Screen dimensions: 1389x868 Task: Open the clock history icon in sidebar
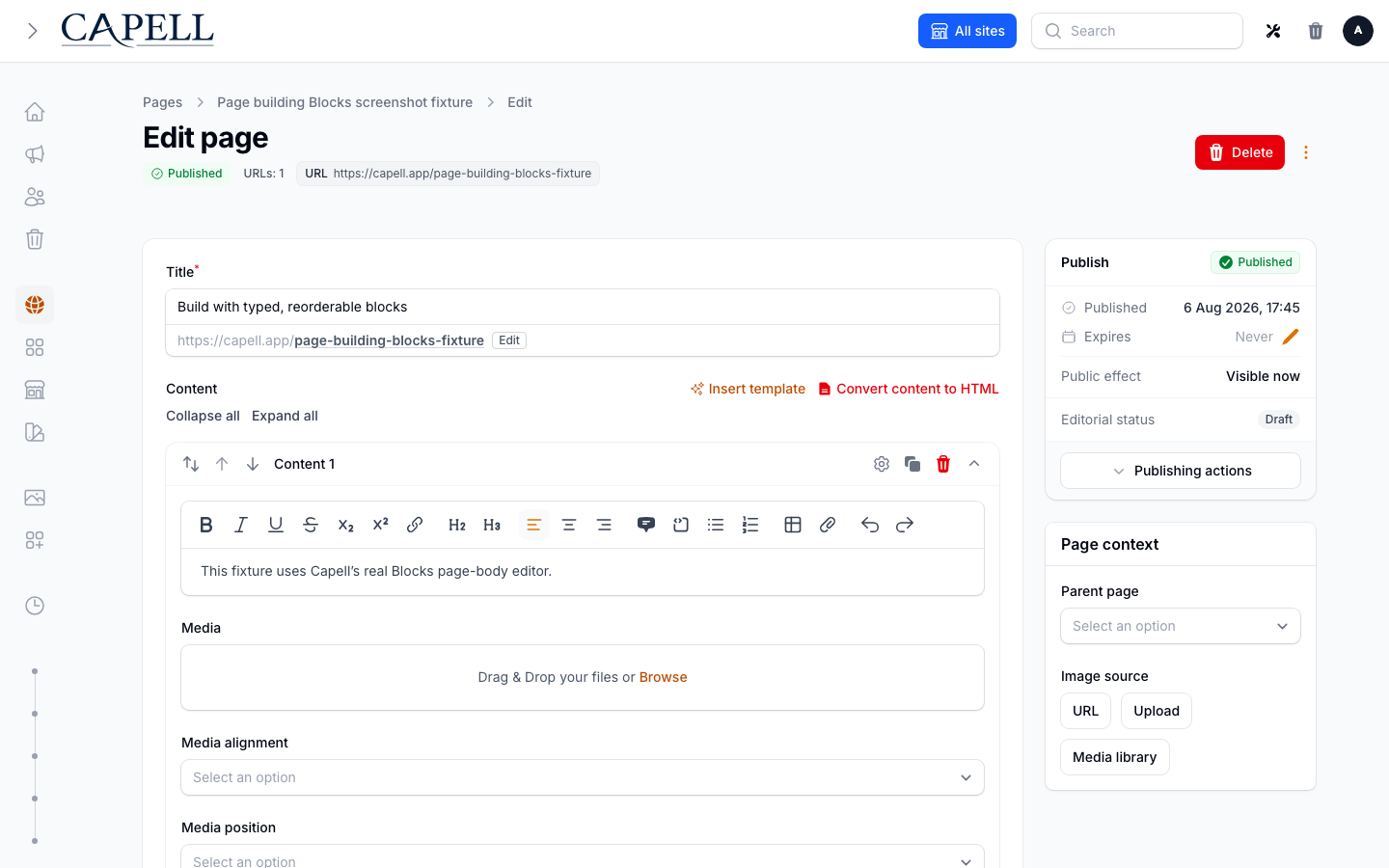point(35,606)
